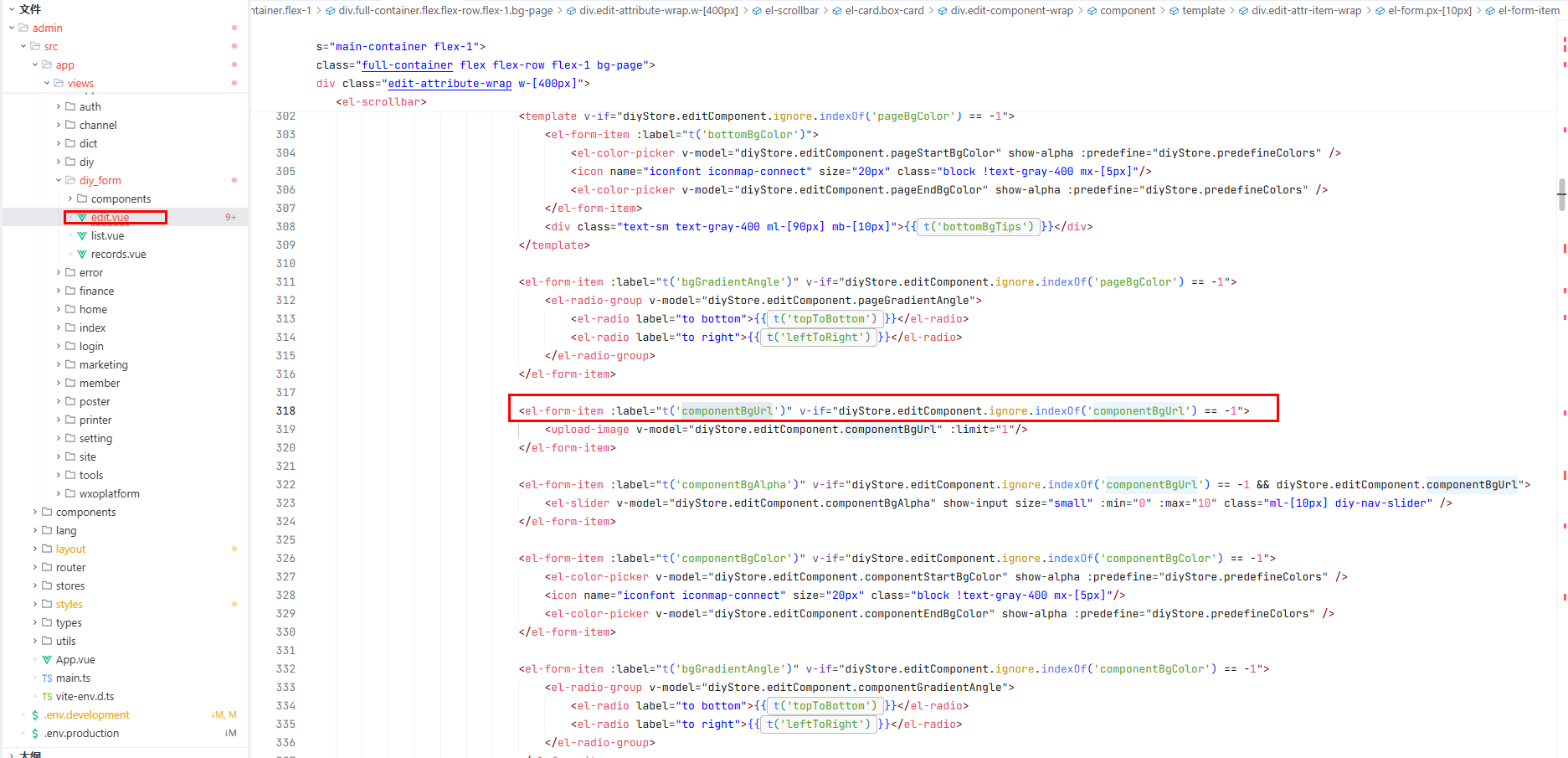Viewport: 1568px width, 758px height.
Task: Open the vite-env.d.ts file
Action: click(x=85, y=697)
